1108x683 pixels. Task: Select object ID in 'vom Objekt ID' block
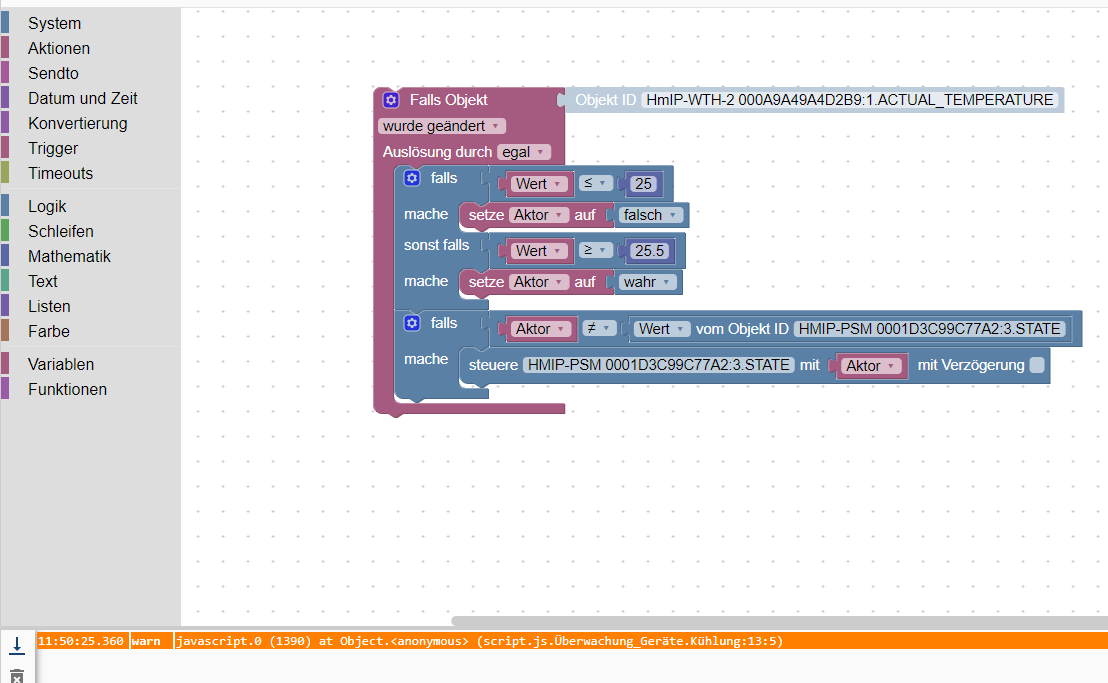coord(929,328)
